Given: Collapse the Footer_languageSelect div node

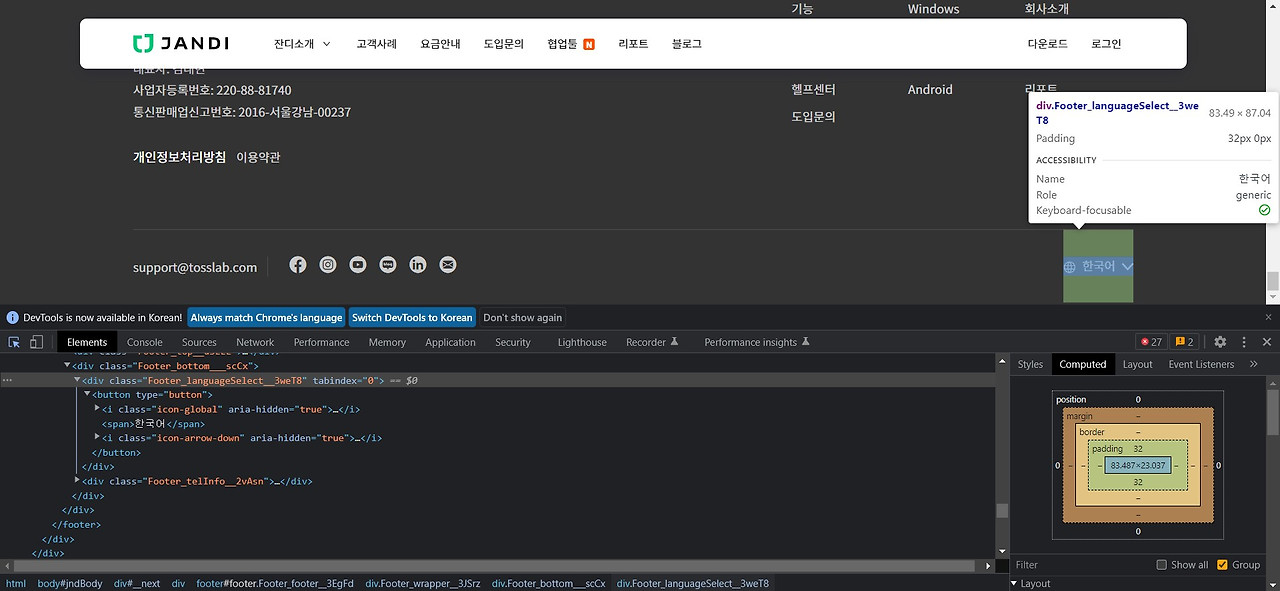Looking at the screenshot, I should click(78, 381).
